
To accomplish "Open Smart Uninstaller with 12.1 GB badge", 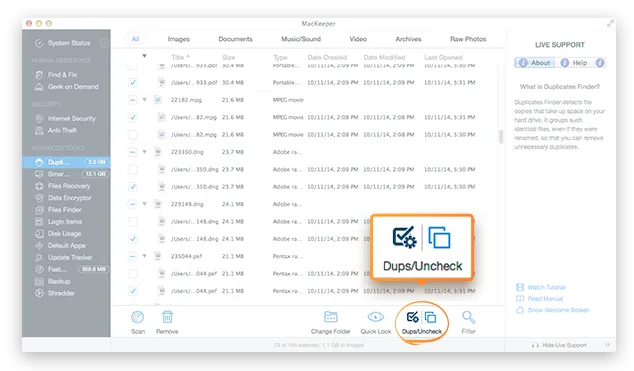I will point(66,174).
